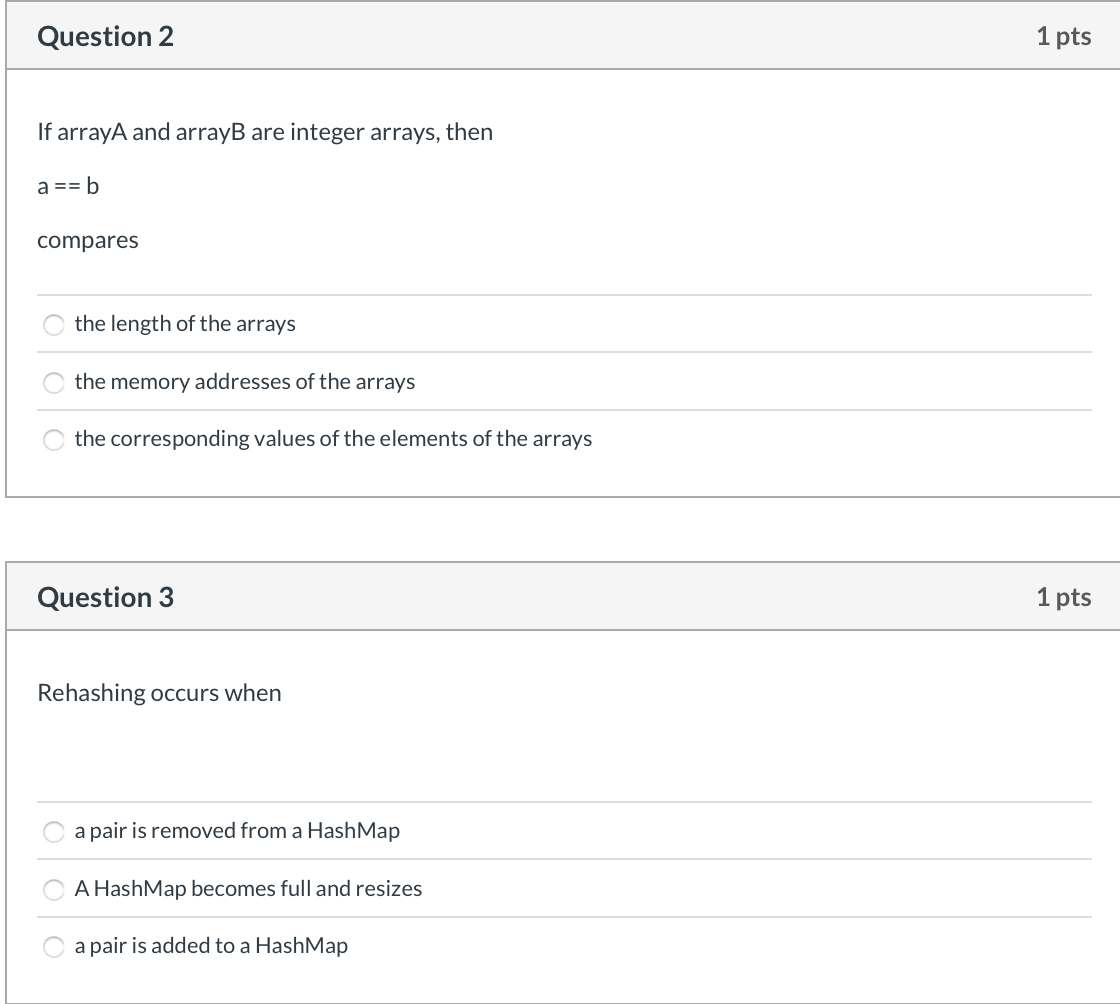The height and width of the screenshot is (1004, 1120).
Task: Click the 'Rehashing occurs when' prompt text
Action: click(x=159, y=693)
